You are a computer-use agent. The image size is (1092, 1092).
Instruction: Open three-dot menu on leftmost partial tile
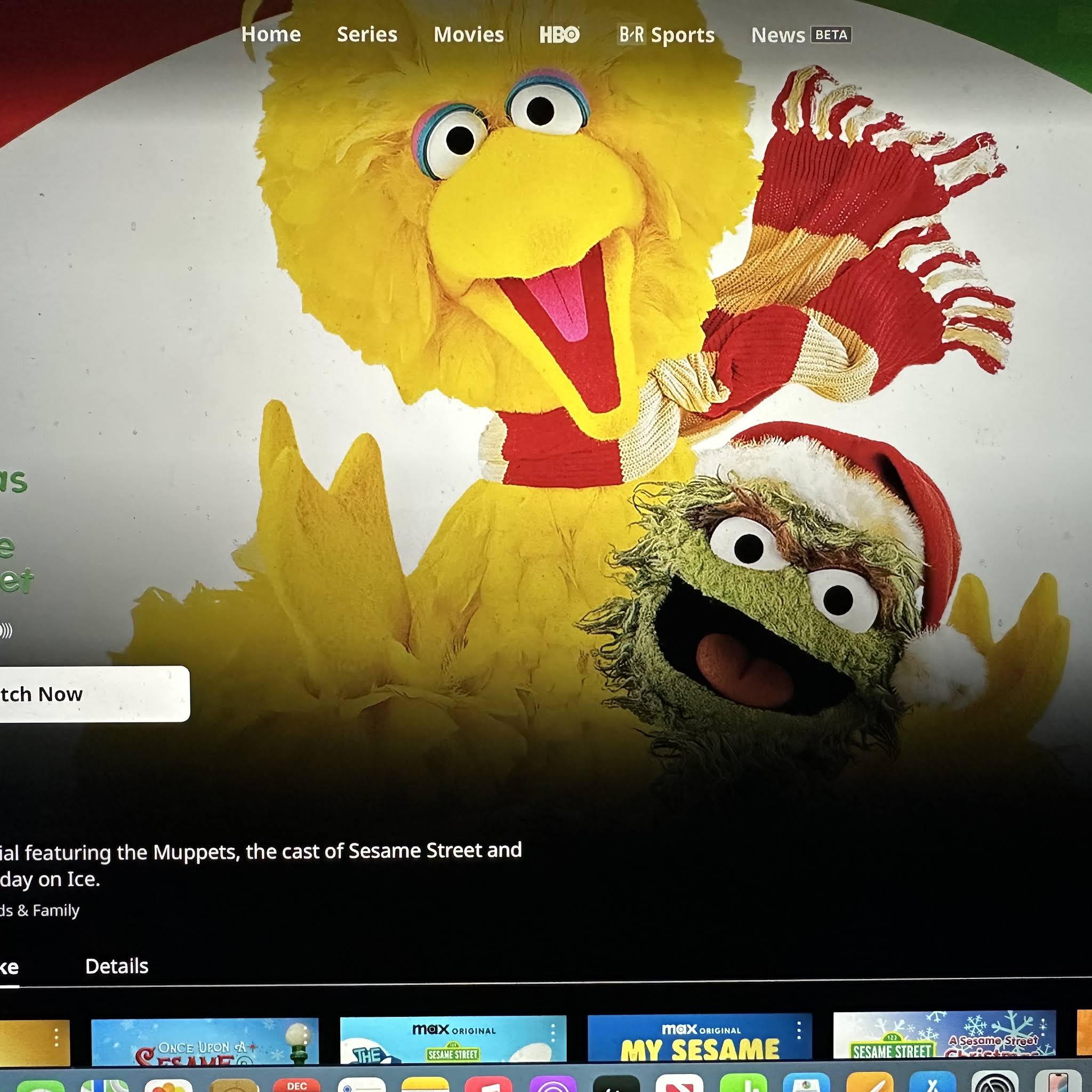(x=57, y=1037)
